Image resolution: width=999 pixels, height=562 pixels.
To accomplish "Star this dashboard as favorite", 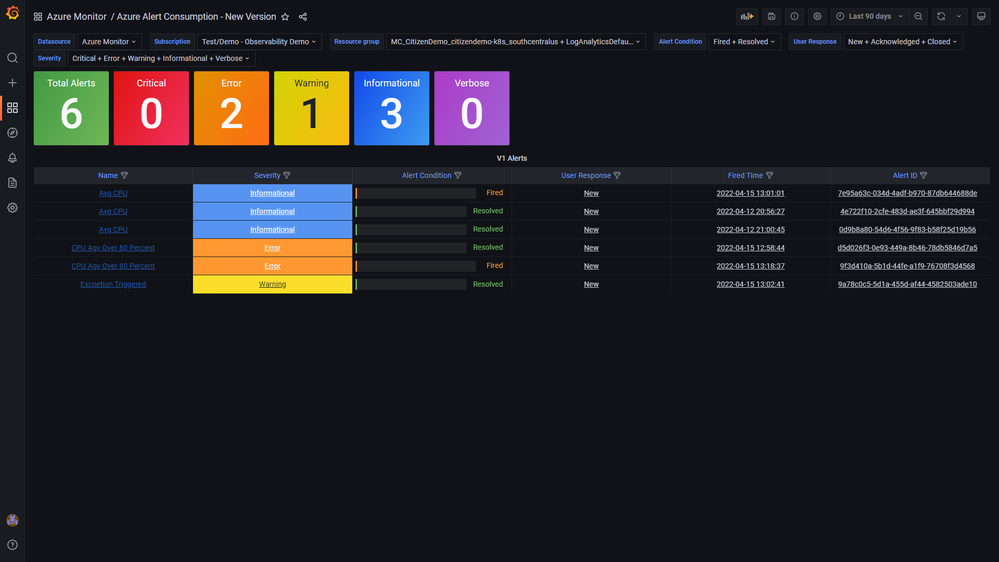I will 285,17.
